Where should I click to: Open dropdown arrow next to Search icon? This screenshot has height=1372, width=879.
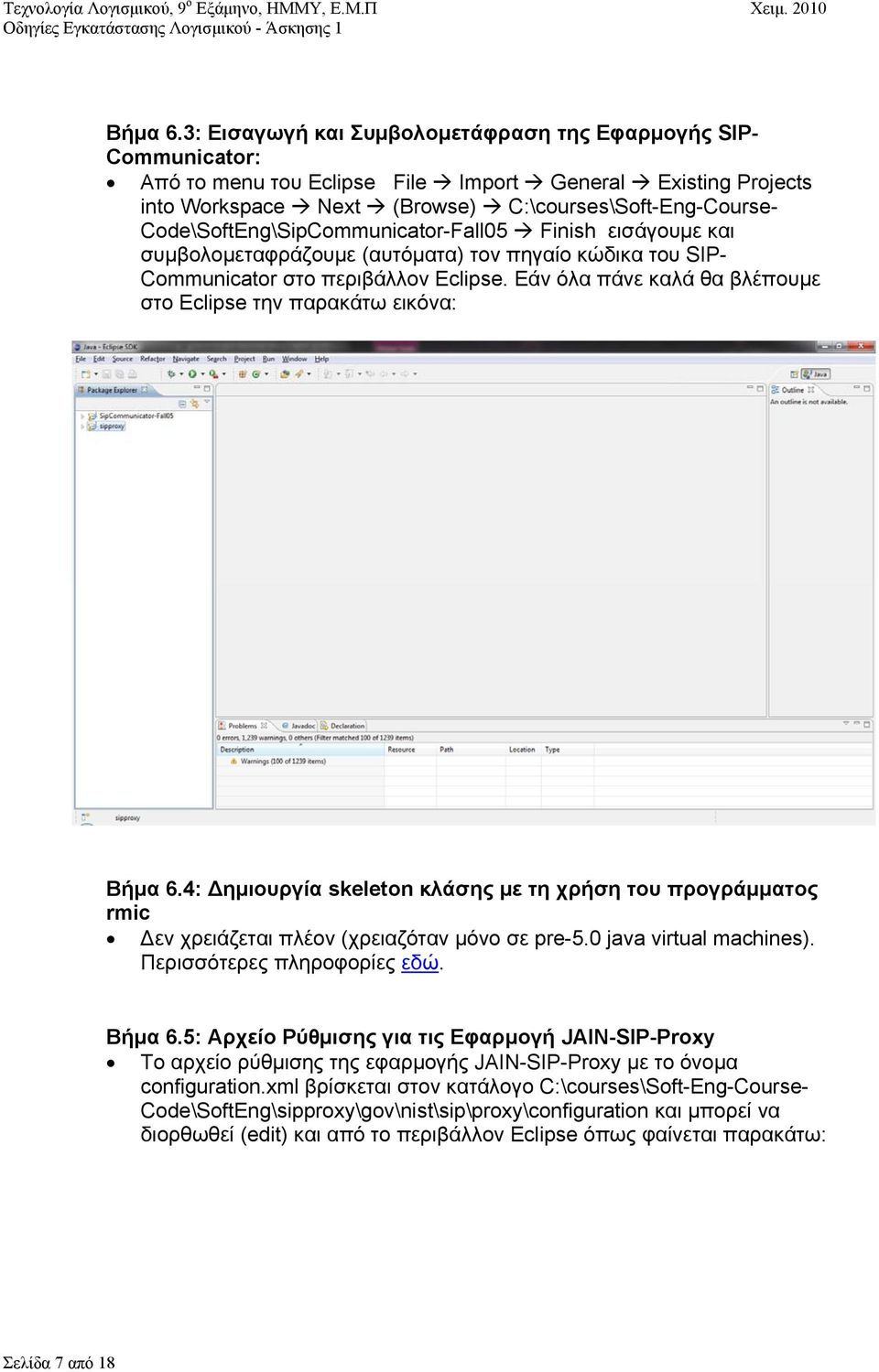pos(309,374)
